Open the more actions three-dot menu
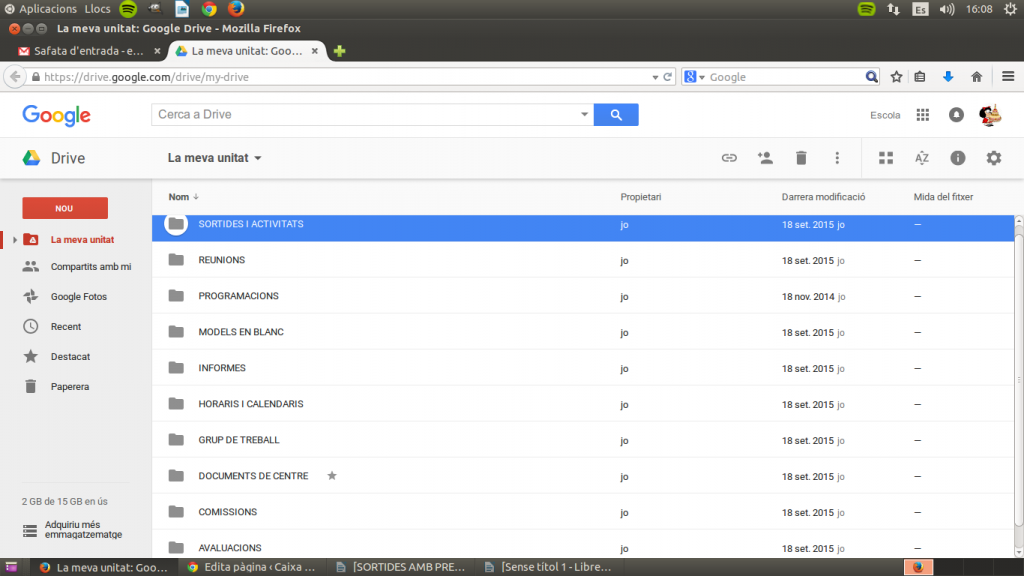 [x=837, y=158]
